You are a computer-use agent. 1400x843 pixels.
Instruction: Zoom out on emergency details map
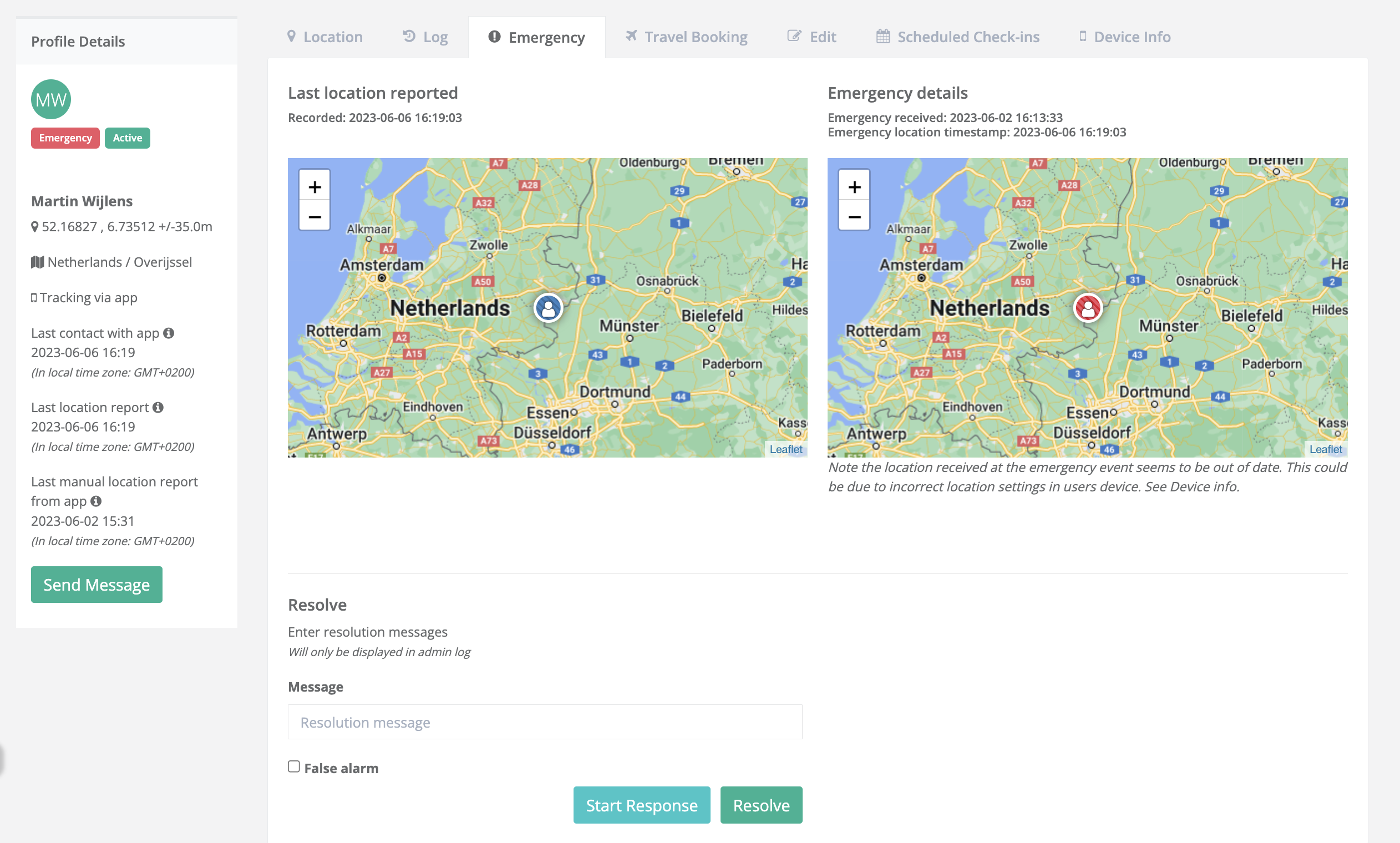(854, 217)
